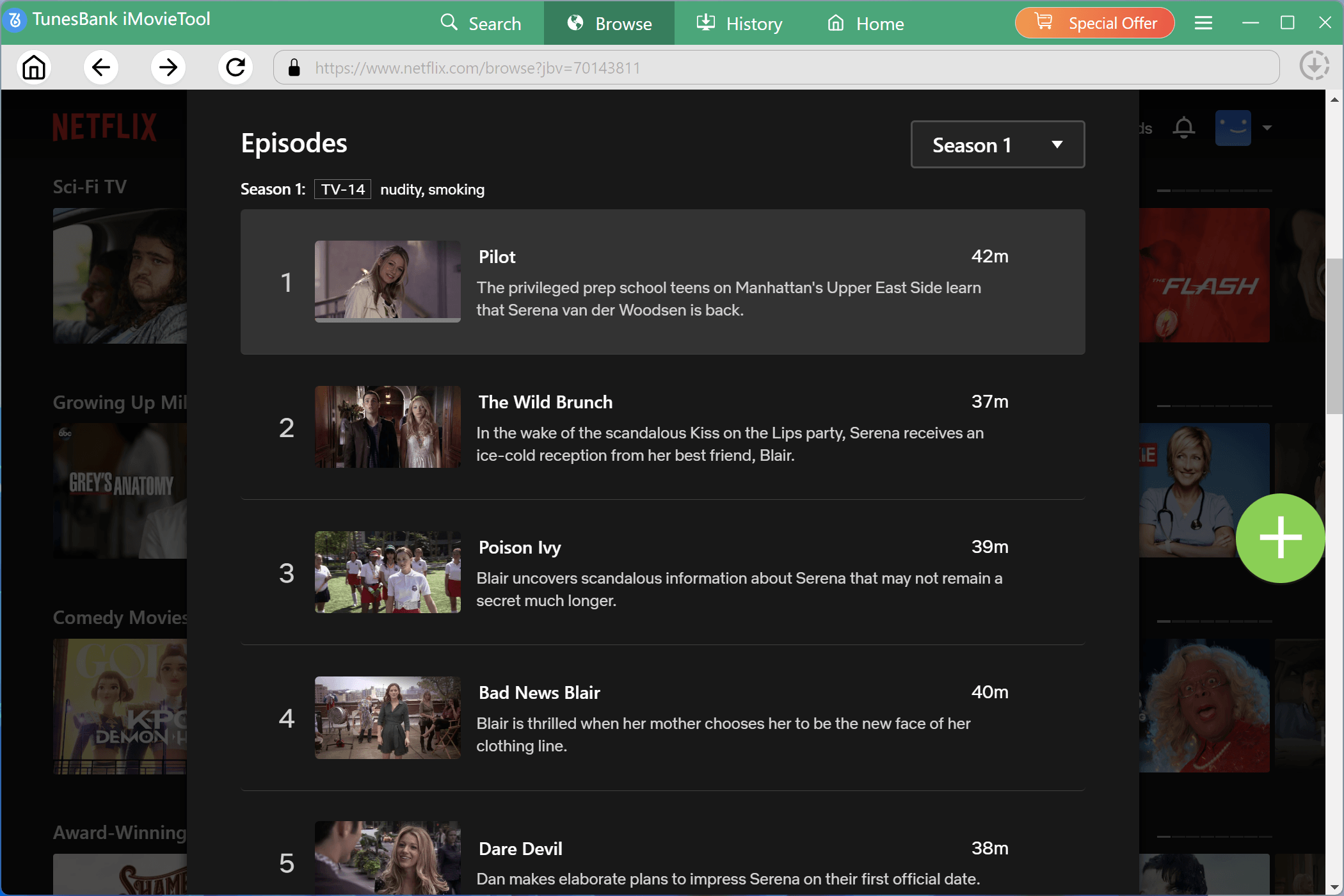Reload the page with refresh icon

pos(236,67)
